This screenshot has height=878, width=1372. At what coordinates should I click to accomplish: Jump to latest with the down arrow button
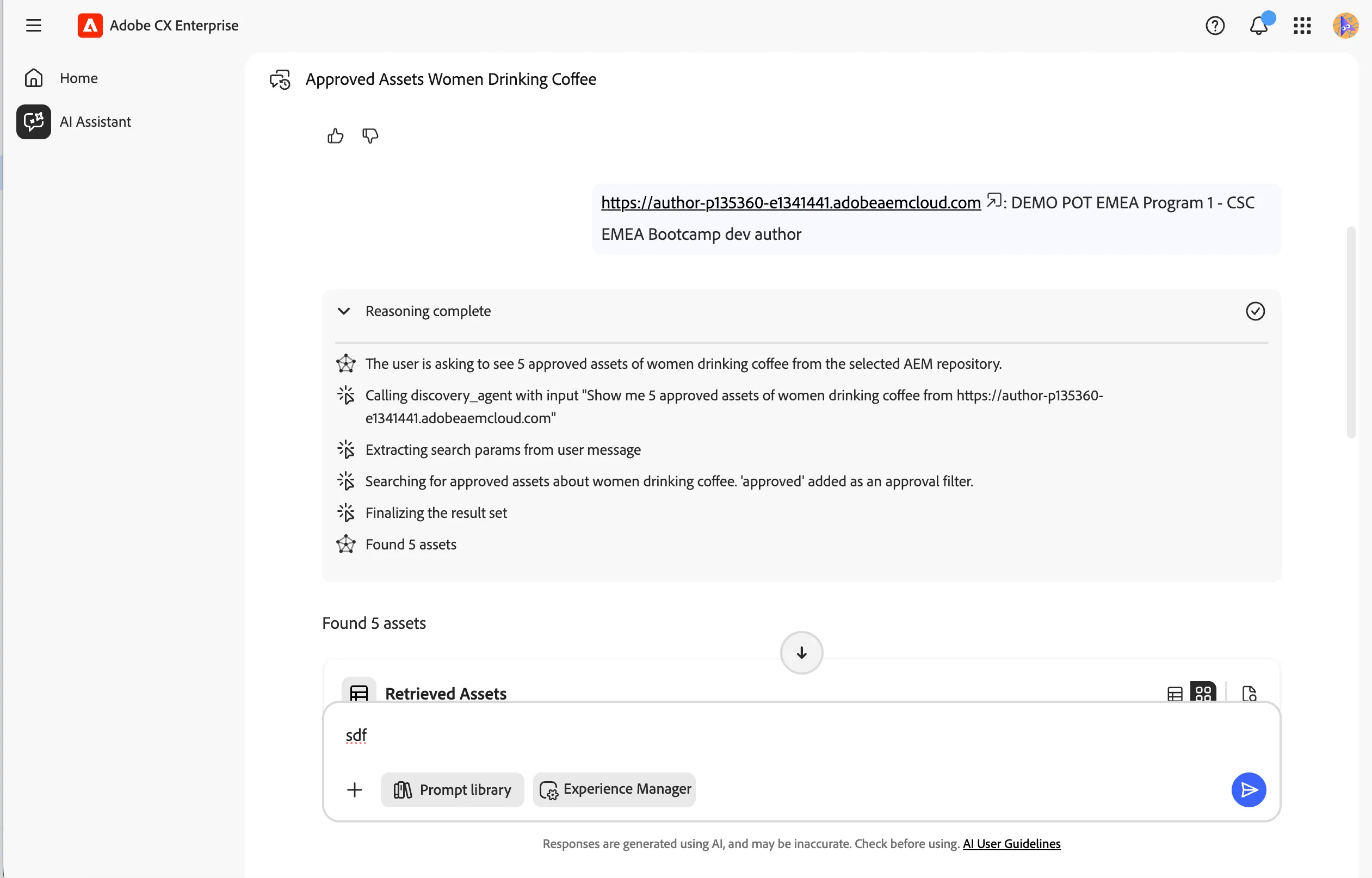pos(801,652)
